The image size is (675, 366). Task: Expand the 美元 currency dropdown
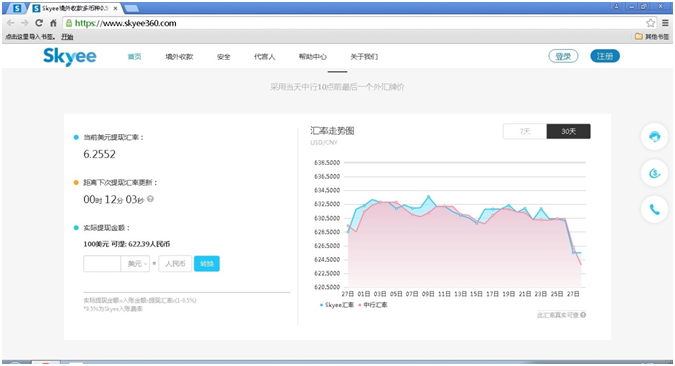tap(135, 264)
